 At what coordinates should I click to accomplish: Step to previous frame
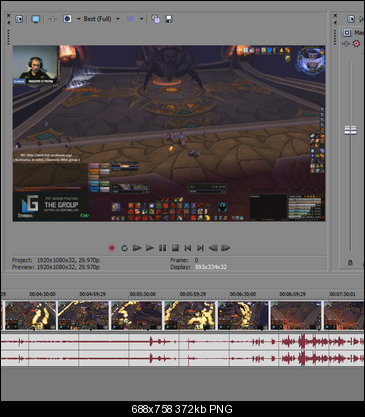213,248
